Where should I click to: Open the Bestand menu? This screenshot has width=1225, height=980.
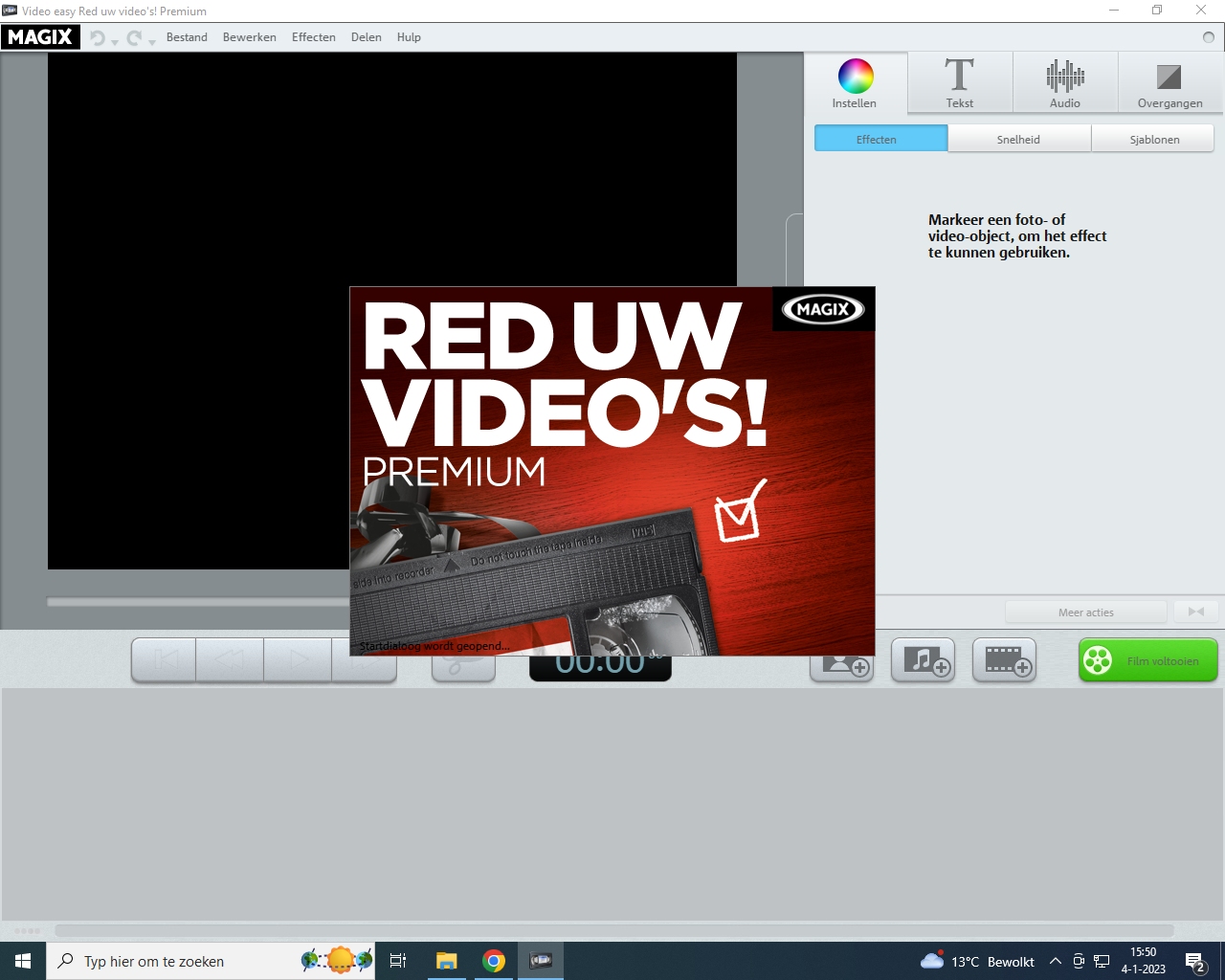click(187, 37)
